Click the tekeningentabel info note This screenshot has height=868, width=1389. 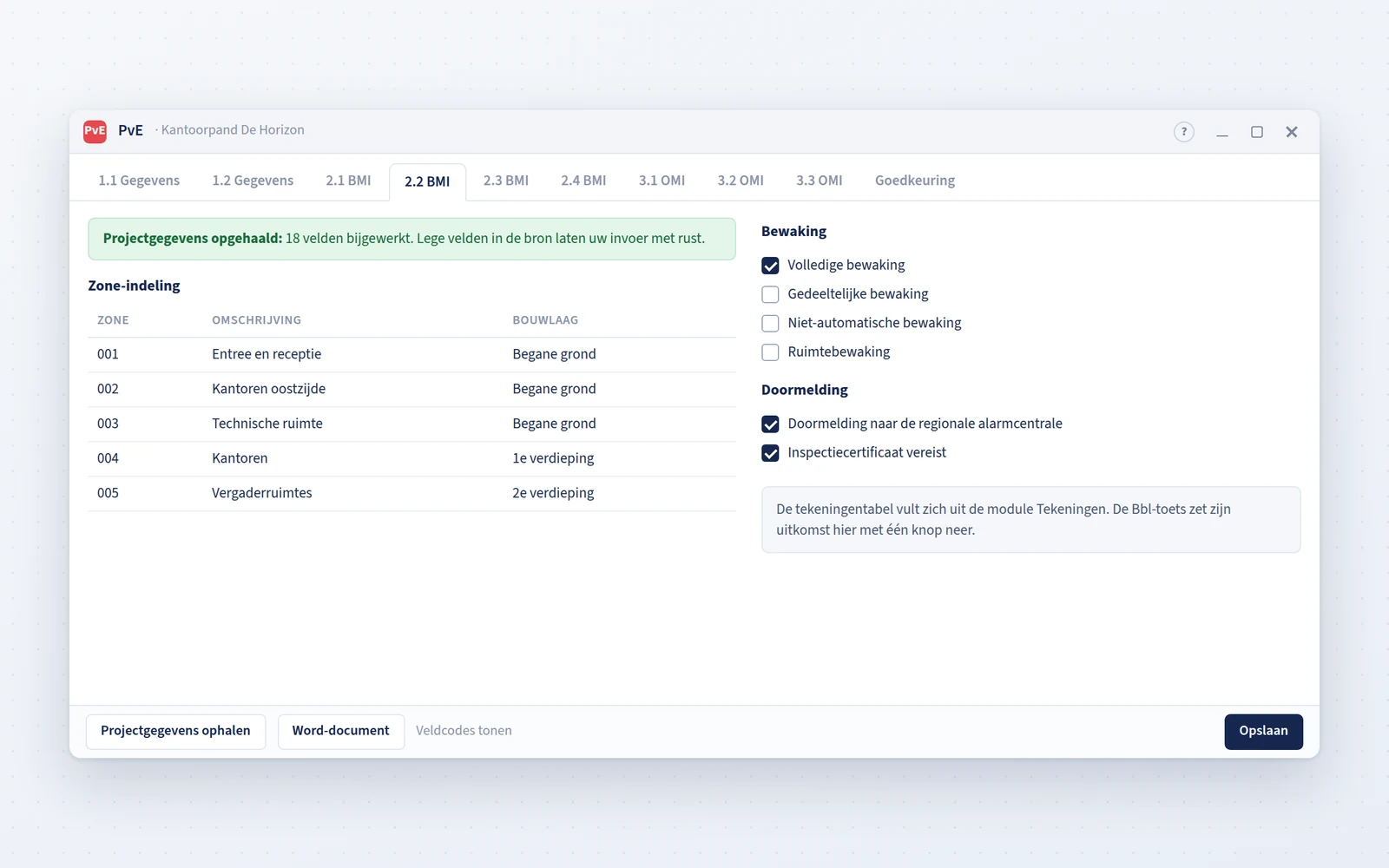point(1031,520)
